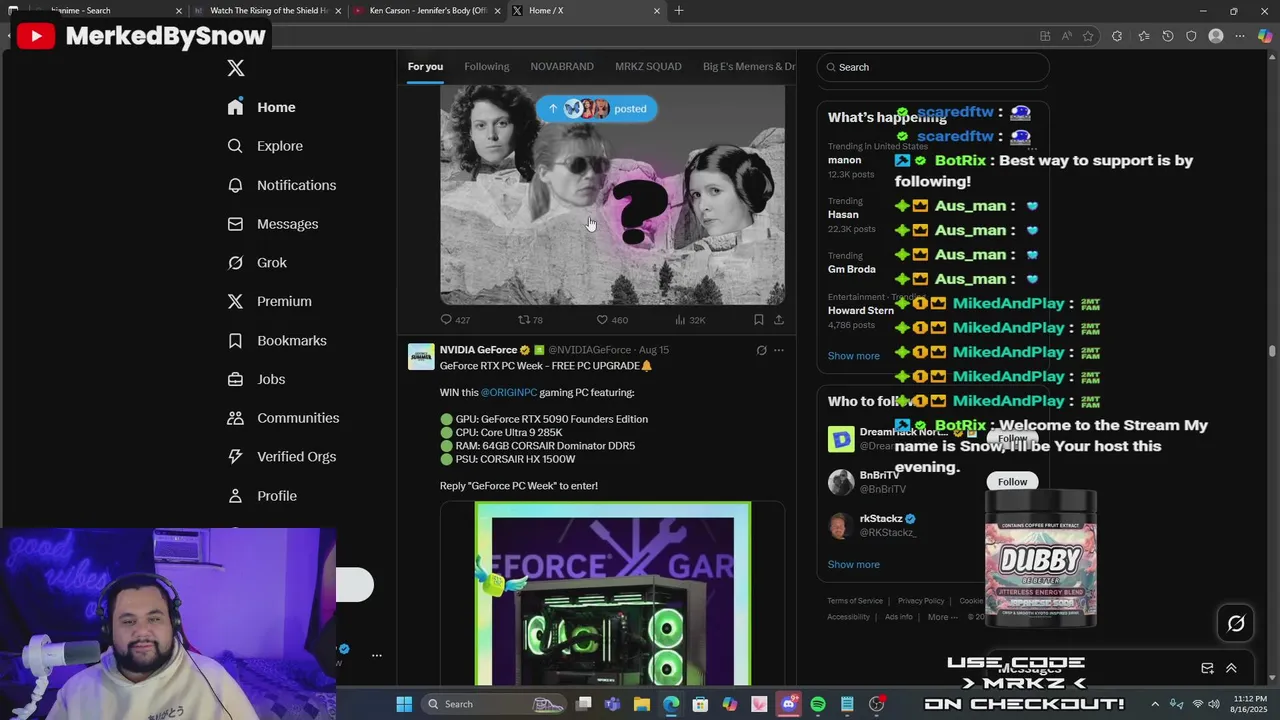Open a new browser tab
1280x720 pixels.
679,11
